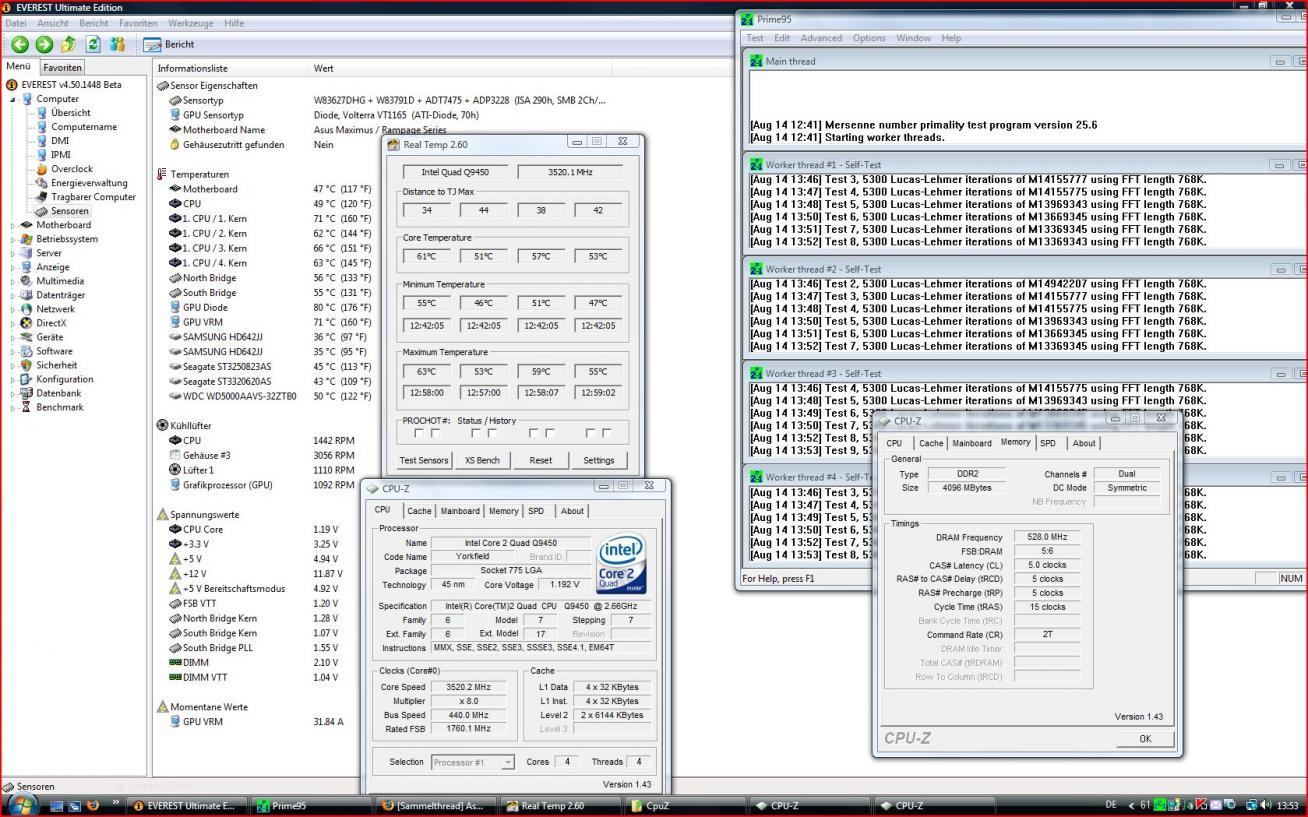Toggle last PROCHOT history checkbox in Real Temp
The image size is (1308, 817).
607,433
